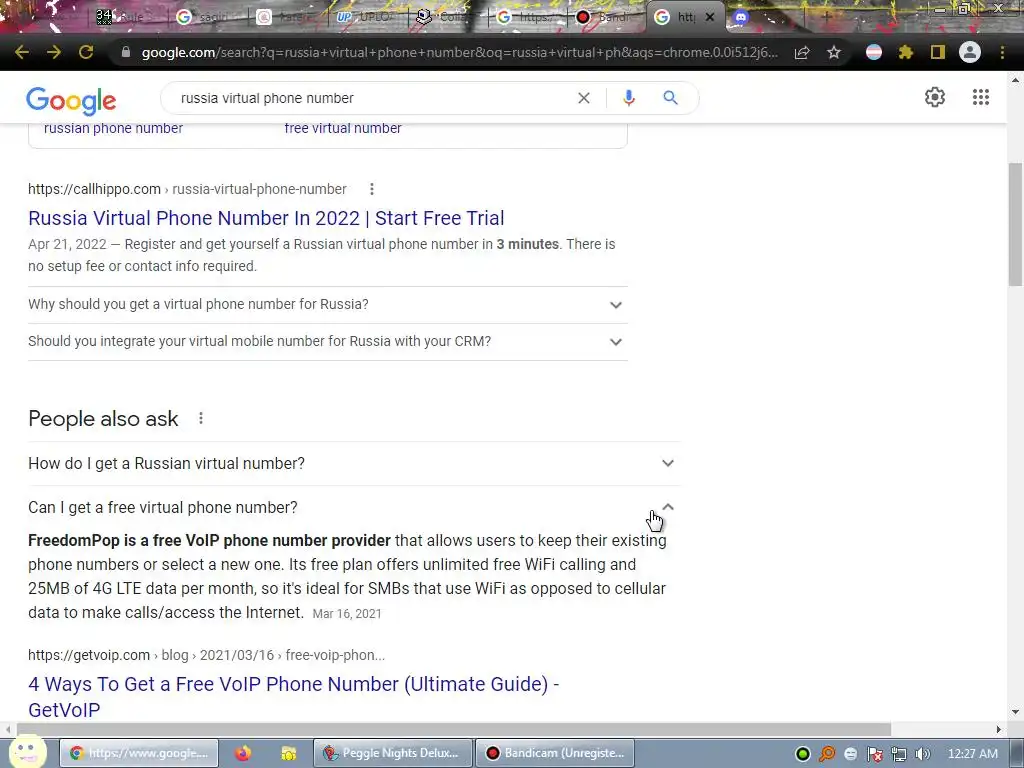Submit search with magnifier icon
The width and height of the screenshot is (1024, 768).
click(x=670, y=98)
